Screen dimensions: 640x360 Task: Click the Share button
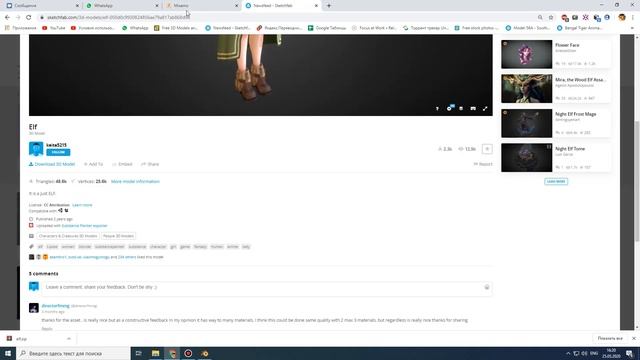click(x=150, y=164)
